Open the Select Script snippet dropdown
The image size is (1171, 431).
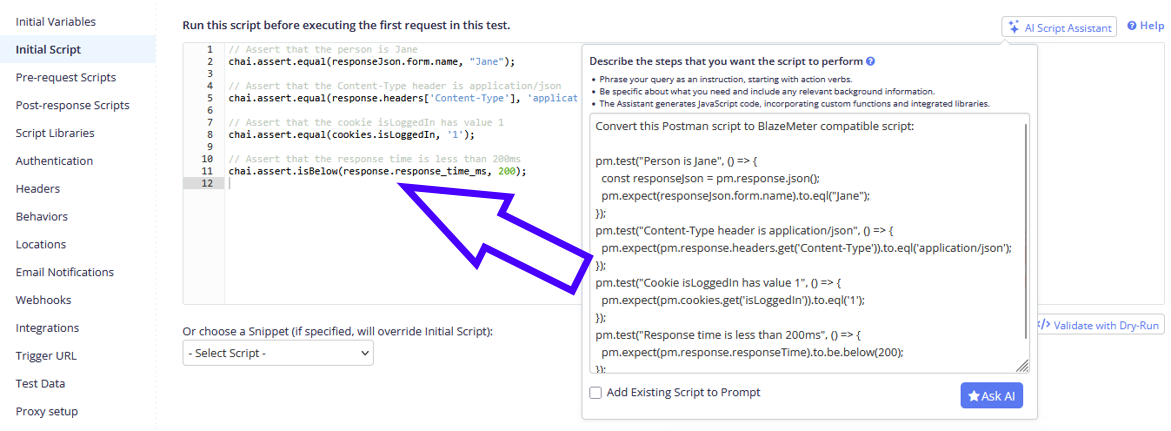click(x=278, y=353)
